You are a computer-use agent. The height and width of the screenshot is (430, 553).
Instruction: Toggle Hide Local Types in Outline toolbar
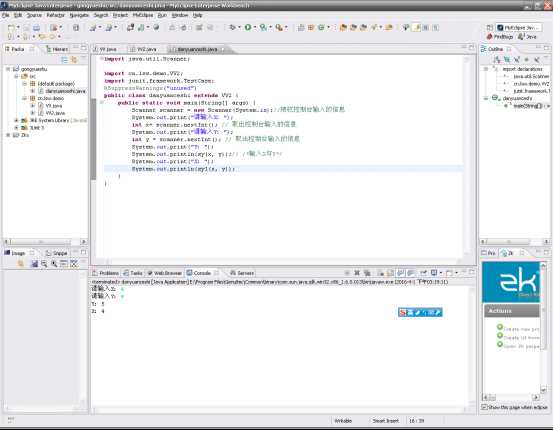[x=536, y=60]
